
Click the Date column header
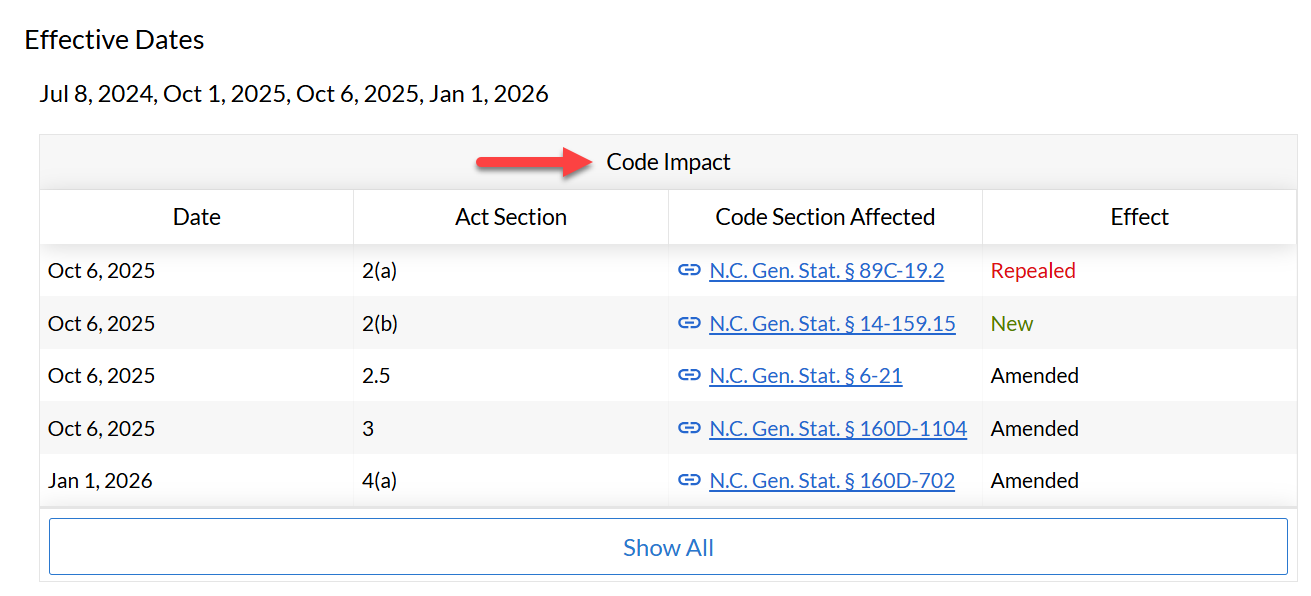[197, 217]
